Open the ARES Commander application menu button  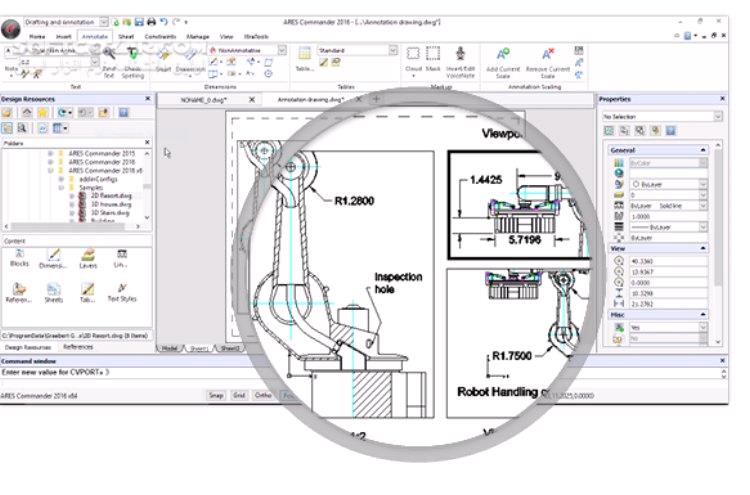(x=11, y=29)
